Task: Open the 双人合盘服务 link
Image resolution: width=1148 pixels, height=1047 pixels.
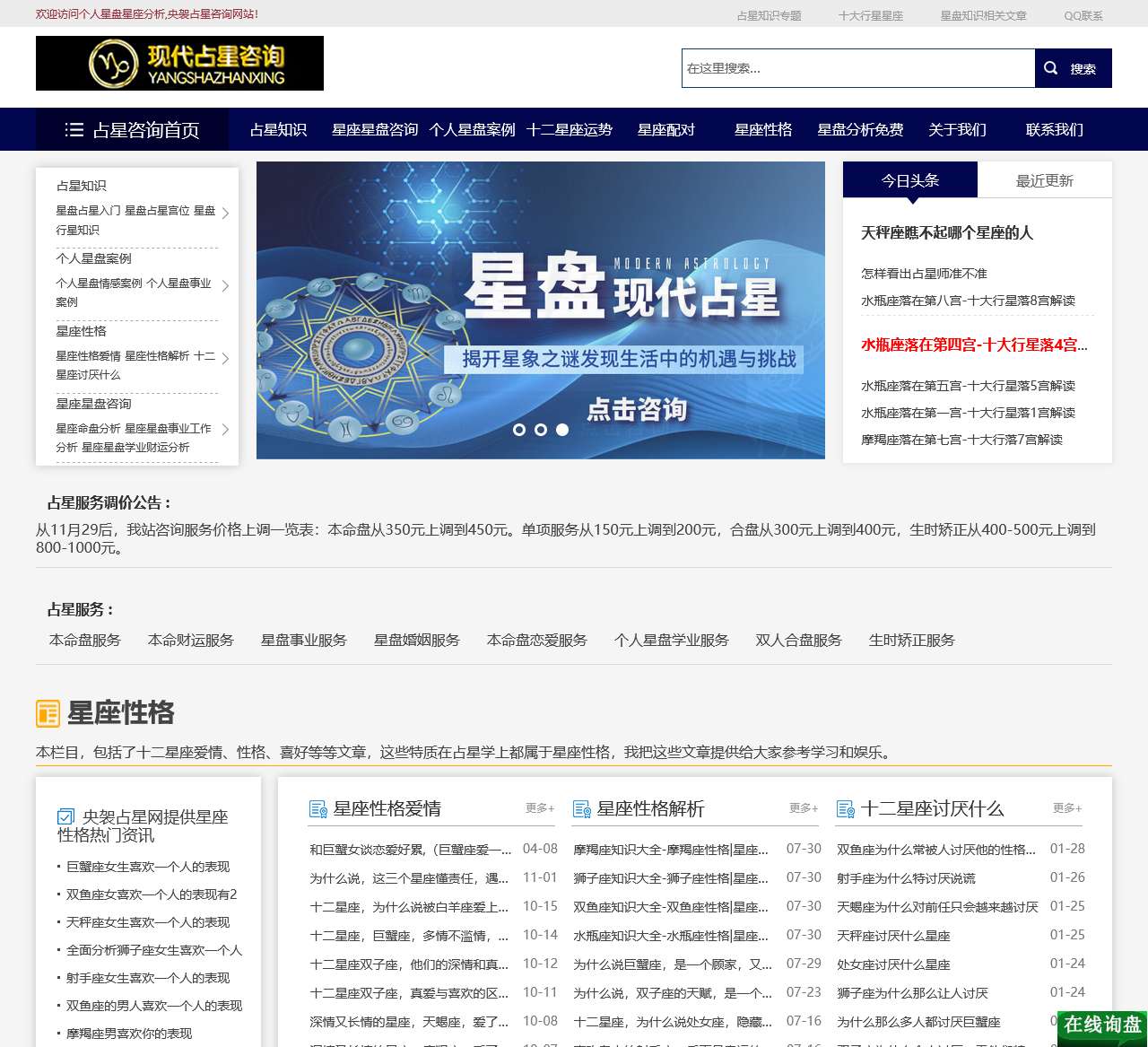Action: [799, 641]
